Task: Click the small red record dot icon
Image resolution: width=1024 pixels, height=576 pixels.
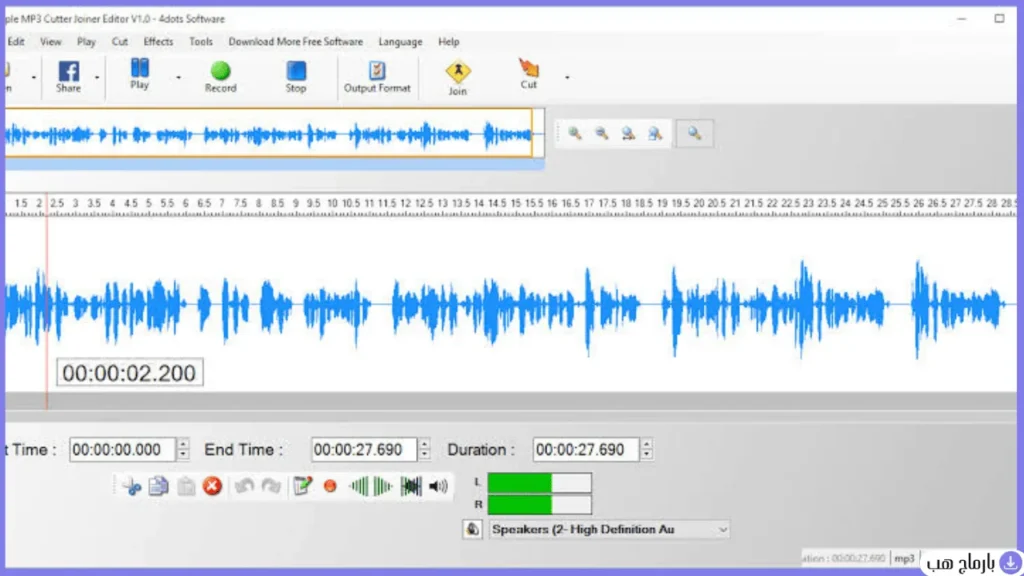Action: coord(330,487)
